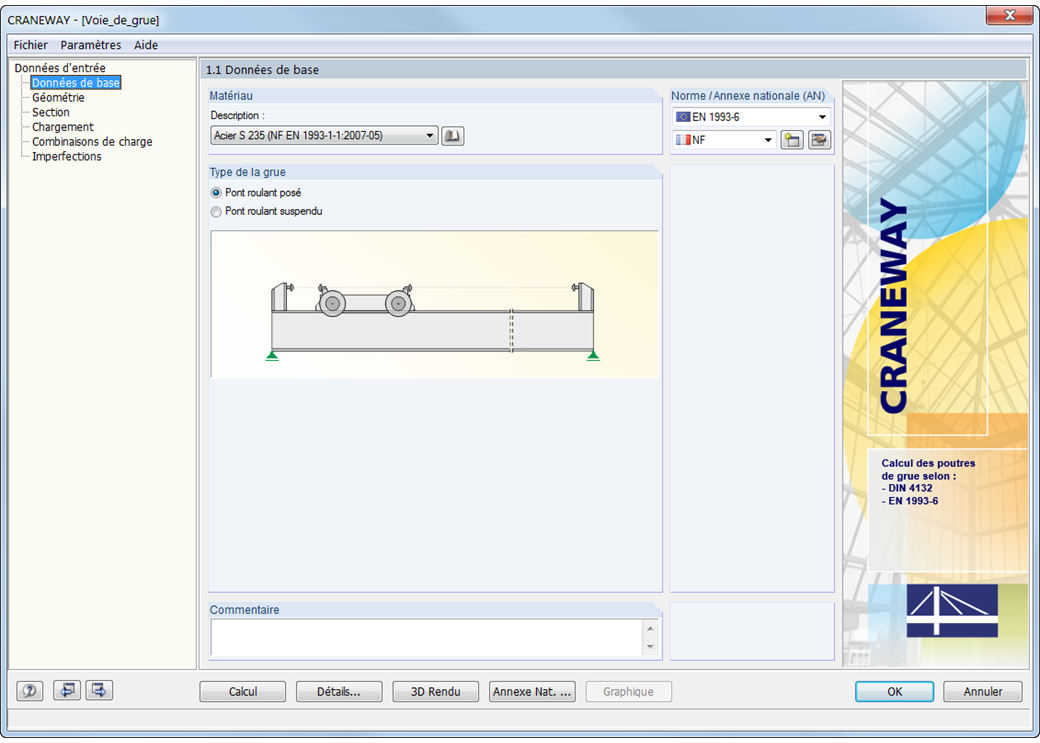Click the OK button
This screenshot has width=1040, height=743.
coord(894,691)
